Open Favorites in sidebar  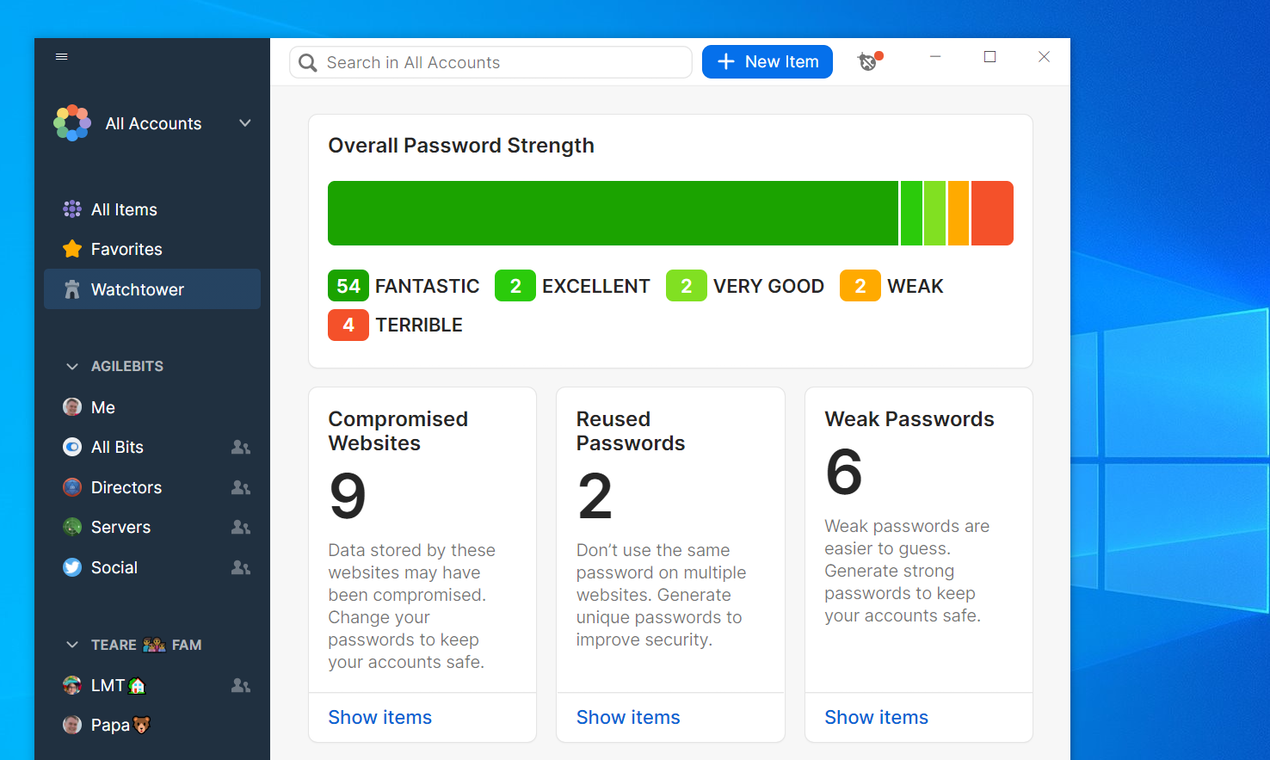tap(152, 249)
